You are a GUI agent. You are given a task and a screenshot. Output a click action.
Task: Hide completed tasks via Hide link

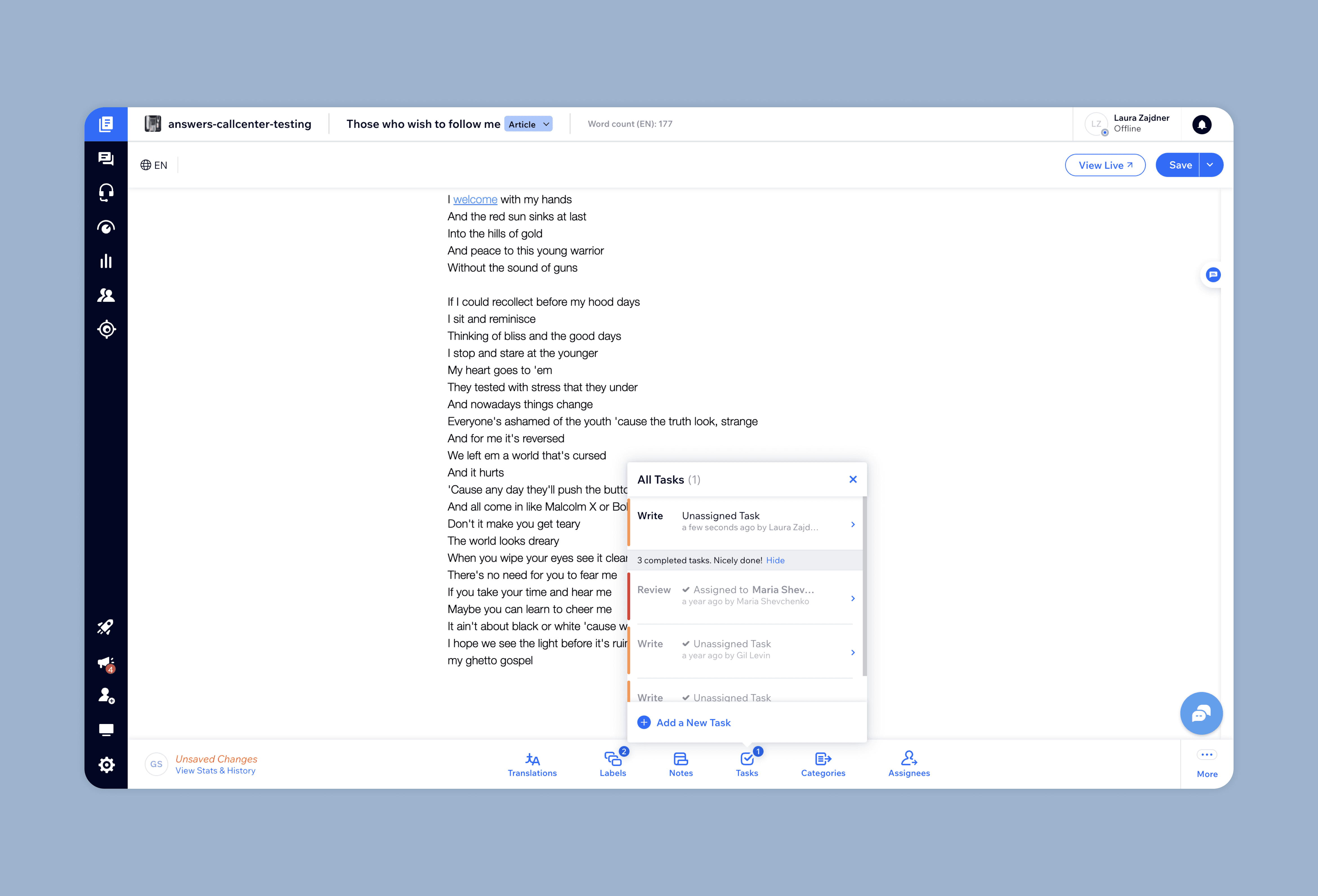pyautogui.click(x=775, y=560)
